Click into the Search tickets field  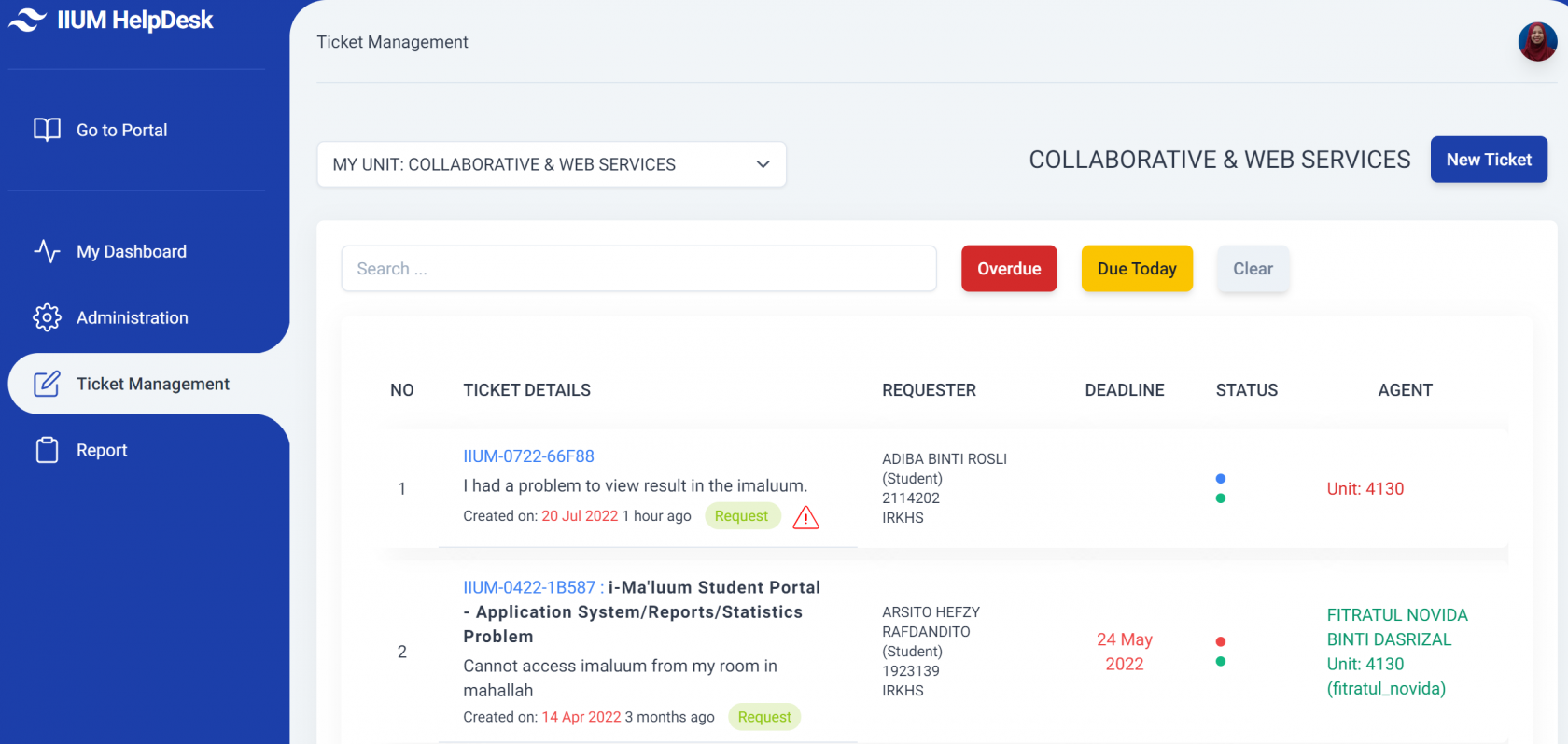click(x=638, y=269)
